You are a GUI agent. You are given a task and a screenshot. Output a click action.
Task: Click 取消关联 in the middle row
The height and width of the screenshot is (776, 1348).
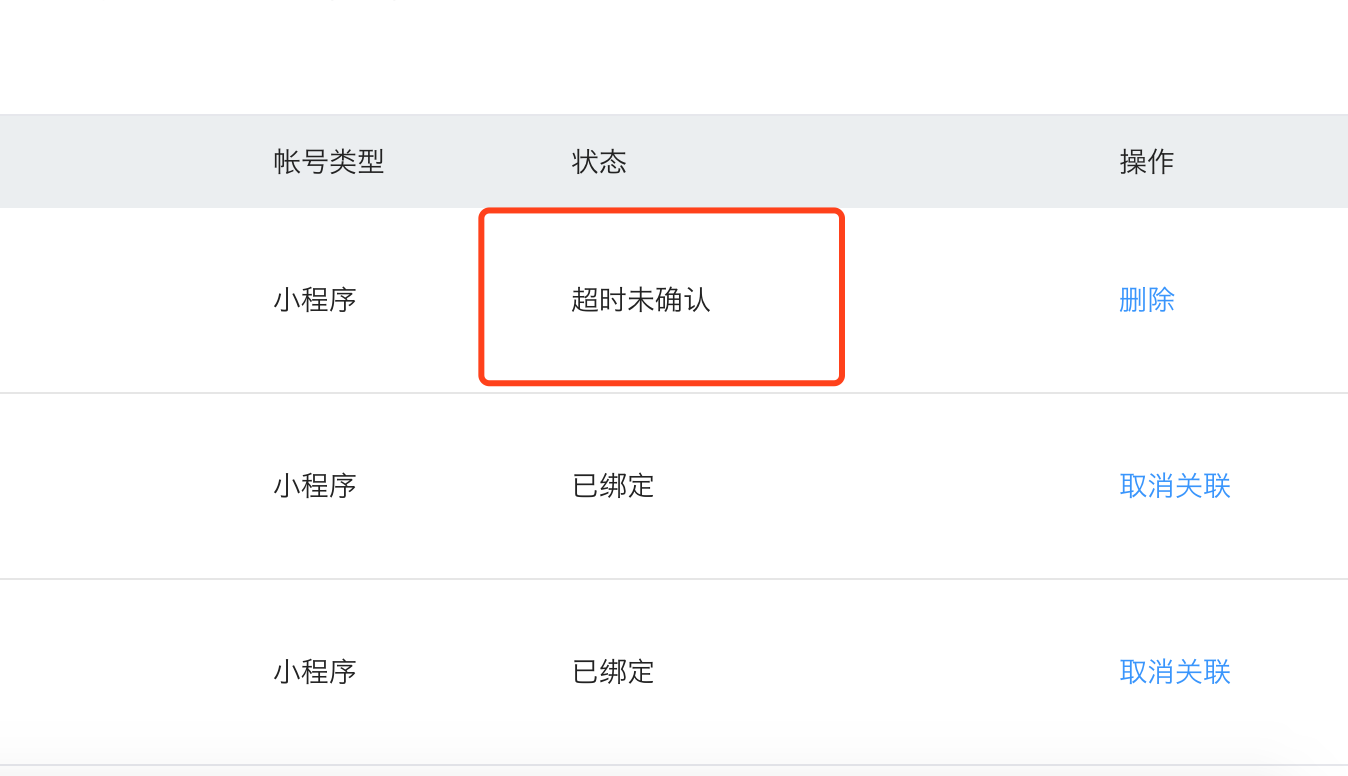(1174, 486)
